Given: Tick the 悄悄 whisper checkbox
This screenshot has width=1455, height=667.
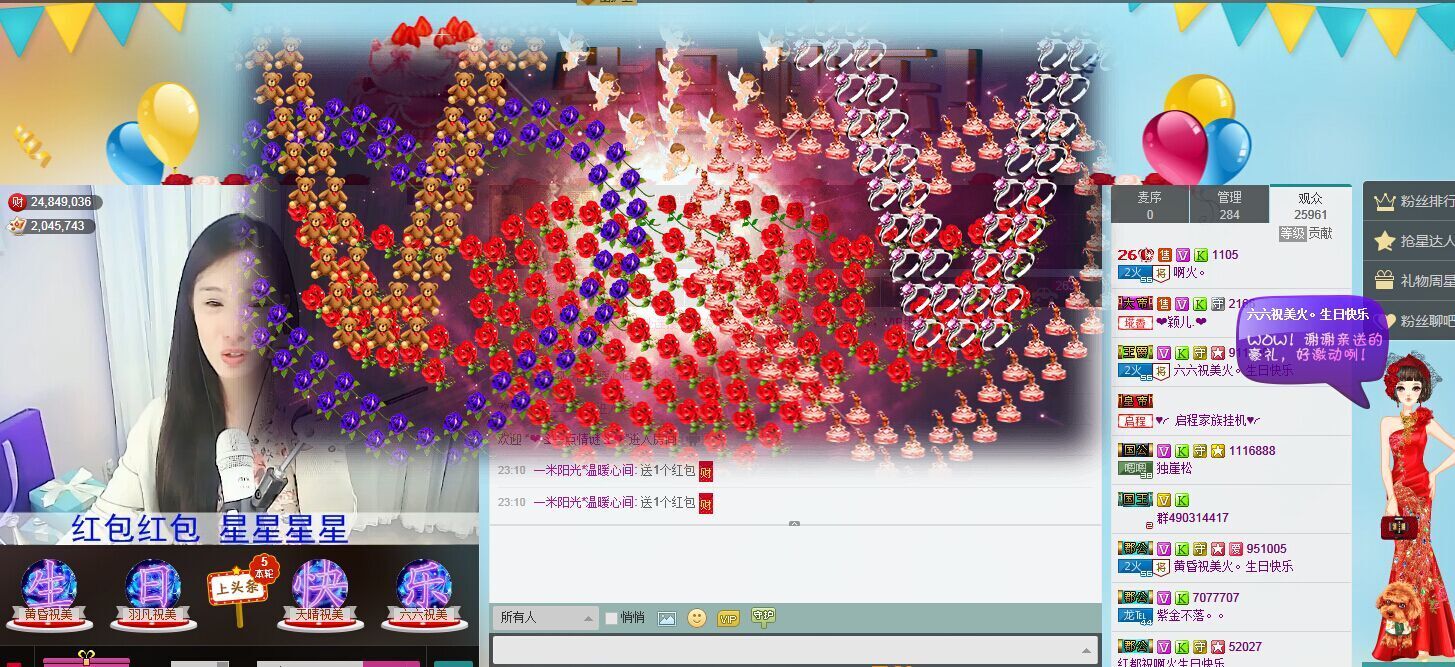Looking at the screenshot, I should point(611,618).
